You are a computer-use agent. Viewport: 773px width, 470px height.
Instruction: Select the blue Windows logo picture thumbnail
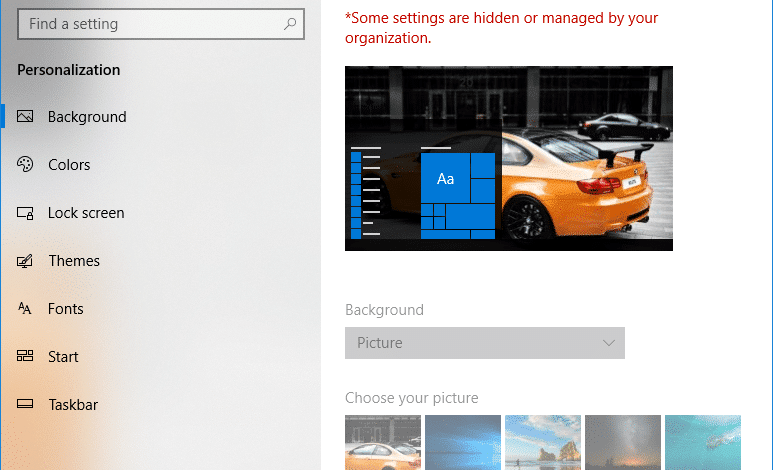point(463,442)
